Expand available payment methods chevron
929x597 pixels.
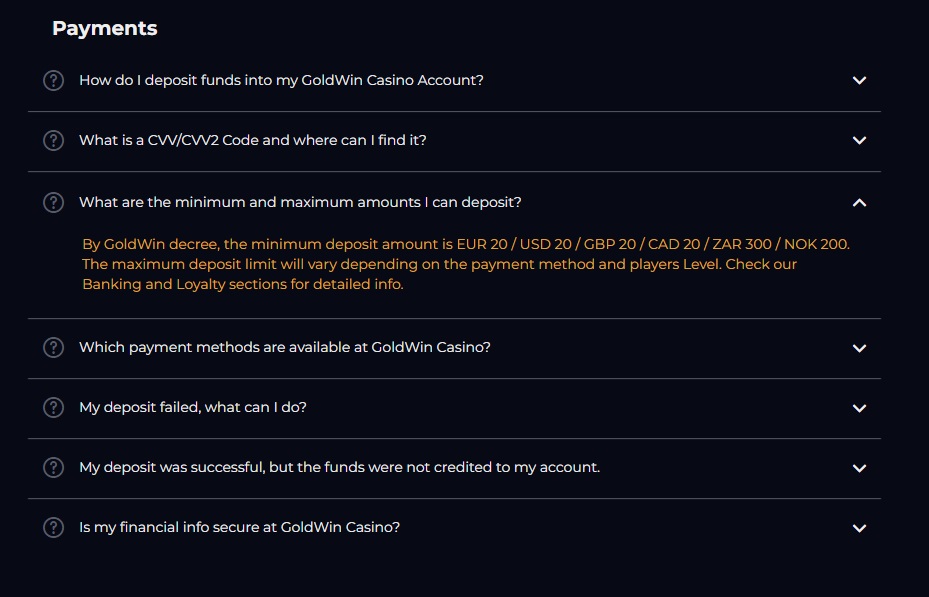(859, 348)
